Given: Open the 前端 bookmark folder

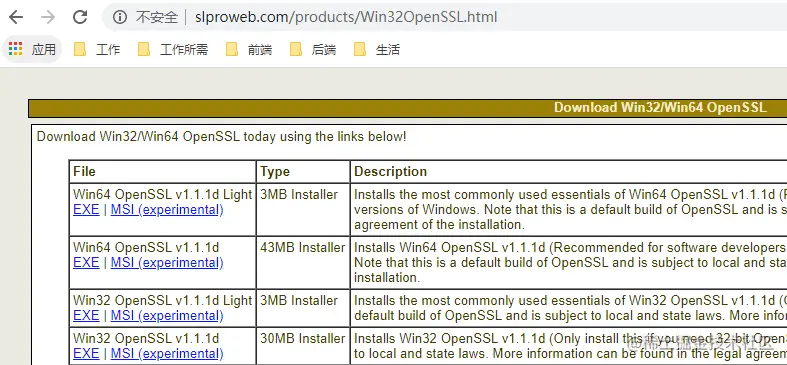Looking at the screenshot, I should 249,49.
